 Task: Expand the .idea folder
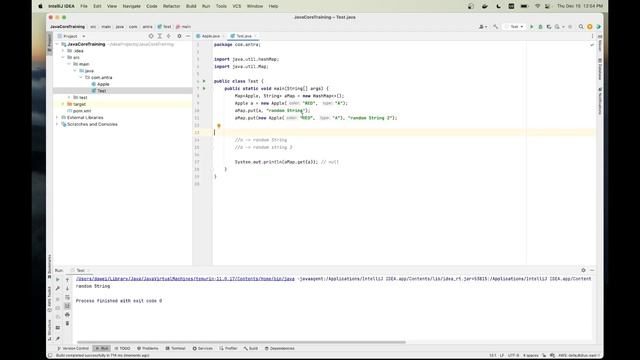(x=63, y=51)
